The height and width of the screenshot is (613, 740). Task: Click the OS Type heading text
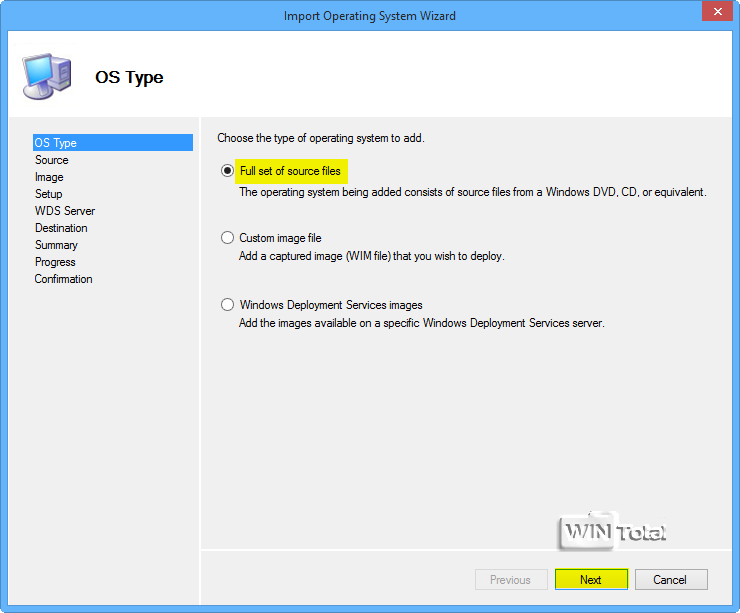tap(129, 77)
